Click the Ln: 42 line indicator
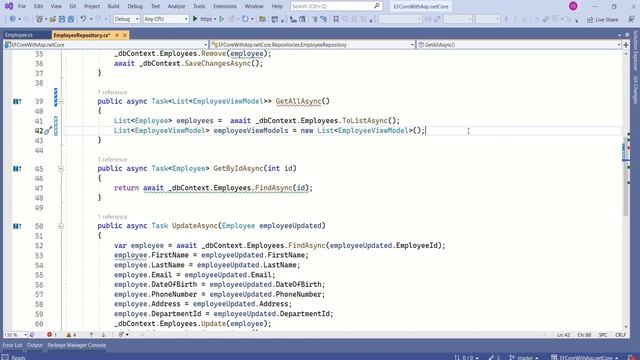The height and width of the screenshot is (360, 640). 563,335
